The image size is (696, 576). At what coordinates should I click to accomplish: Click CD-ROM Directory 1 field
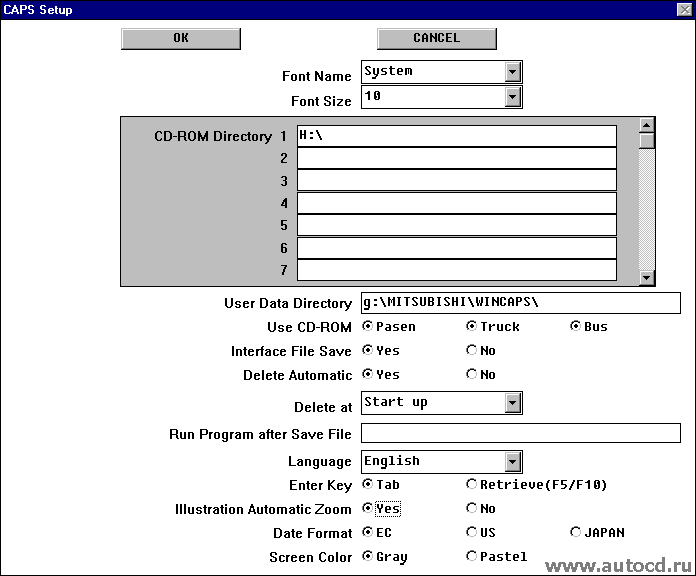coord(457,136)
